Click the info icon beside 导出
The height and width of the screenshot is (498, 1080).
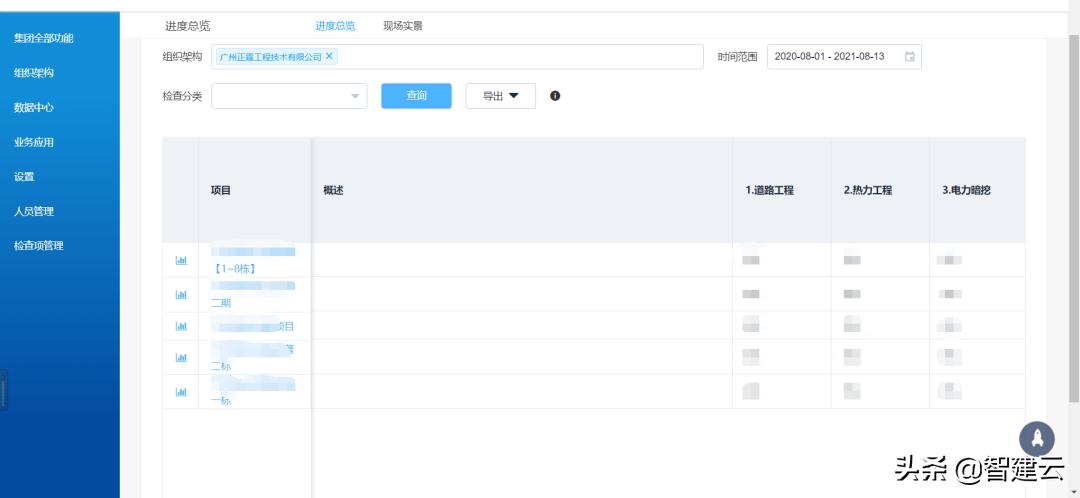555,96
